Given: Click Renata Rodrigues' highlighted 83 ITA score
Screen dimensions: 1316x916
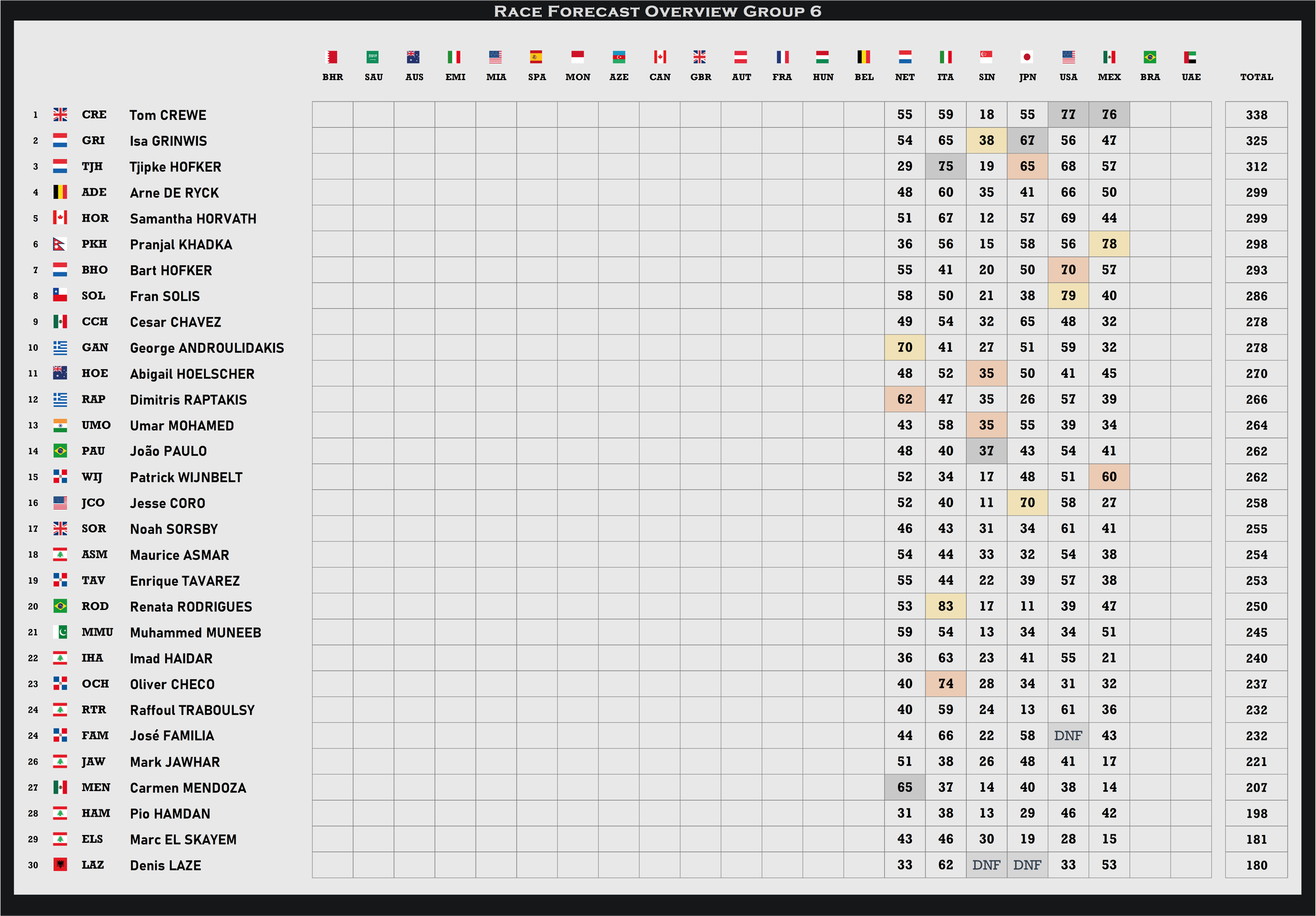Looking at the screenshot, I should coord(946,606).
